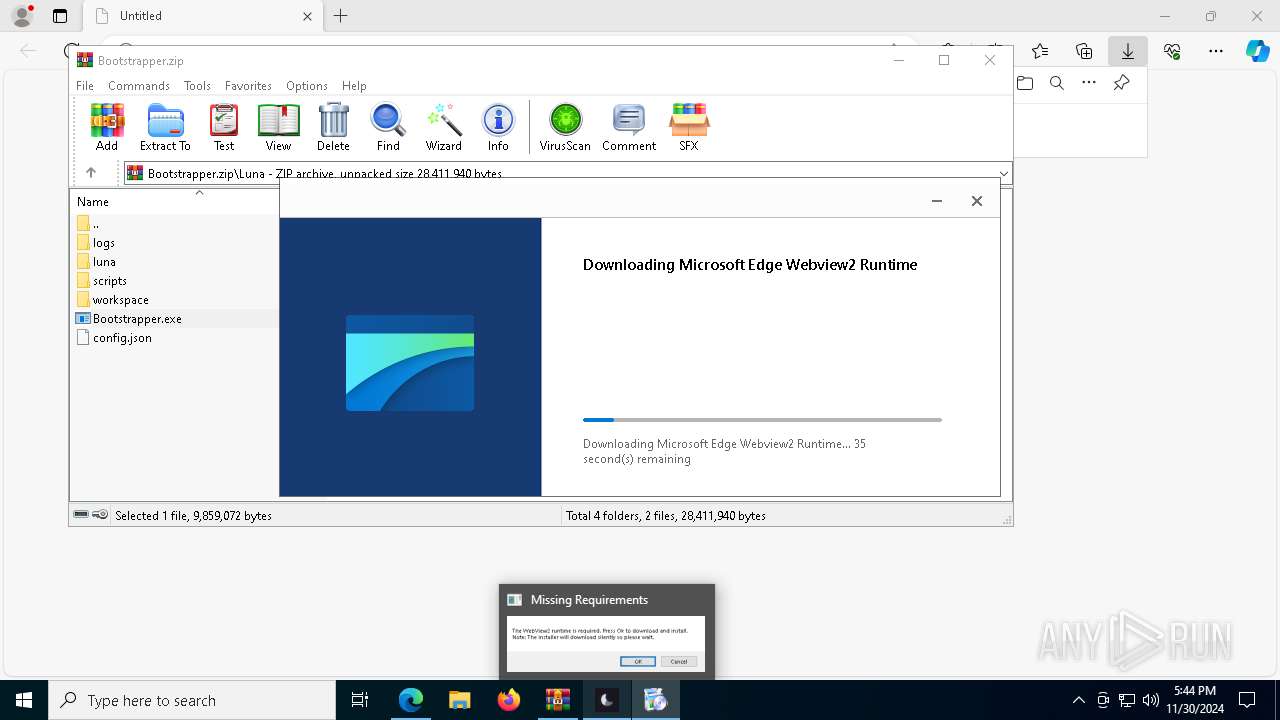This screenshot has width=1280, height=720.
Task: Launch the Wizard tool
Action: tap(444, 127)
